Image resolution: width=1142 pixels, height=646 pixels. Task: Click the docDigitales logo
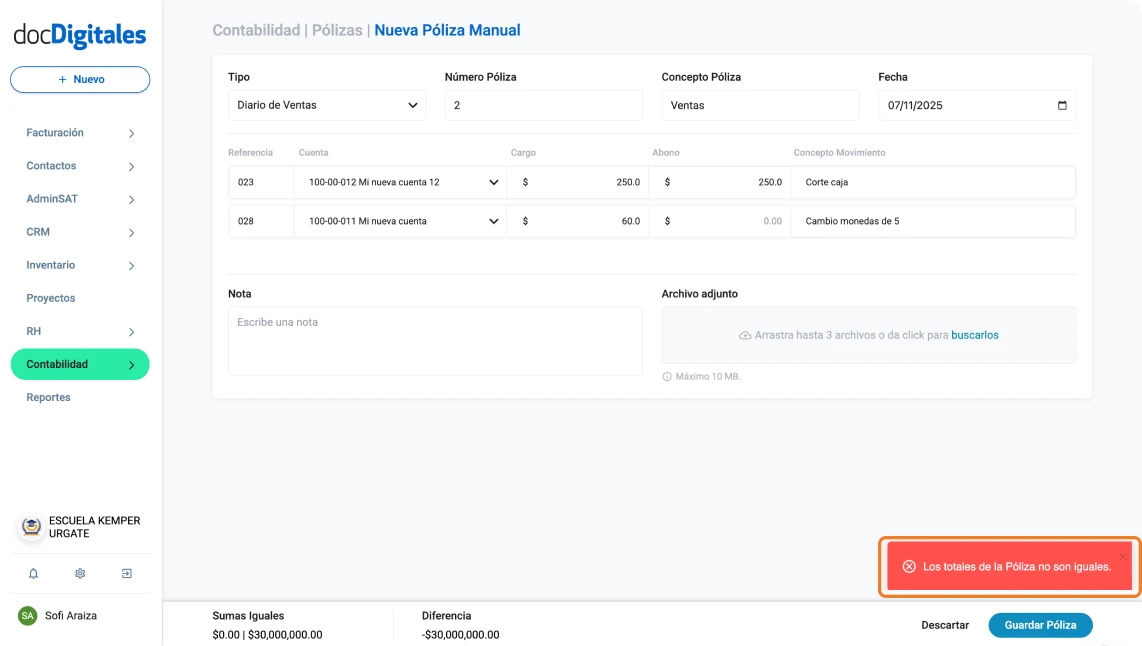point(80,34)
